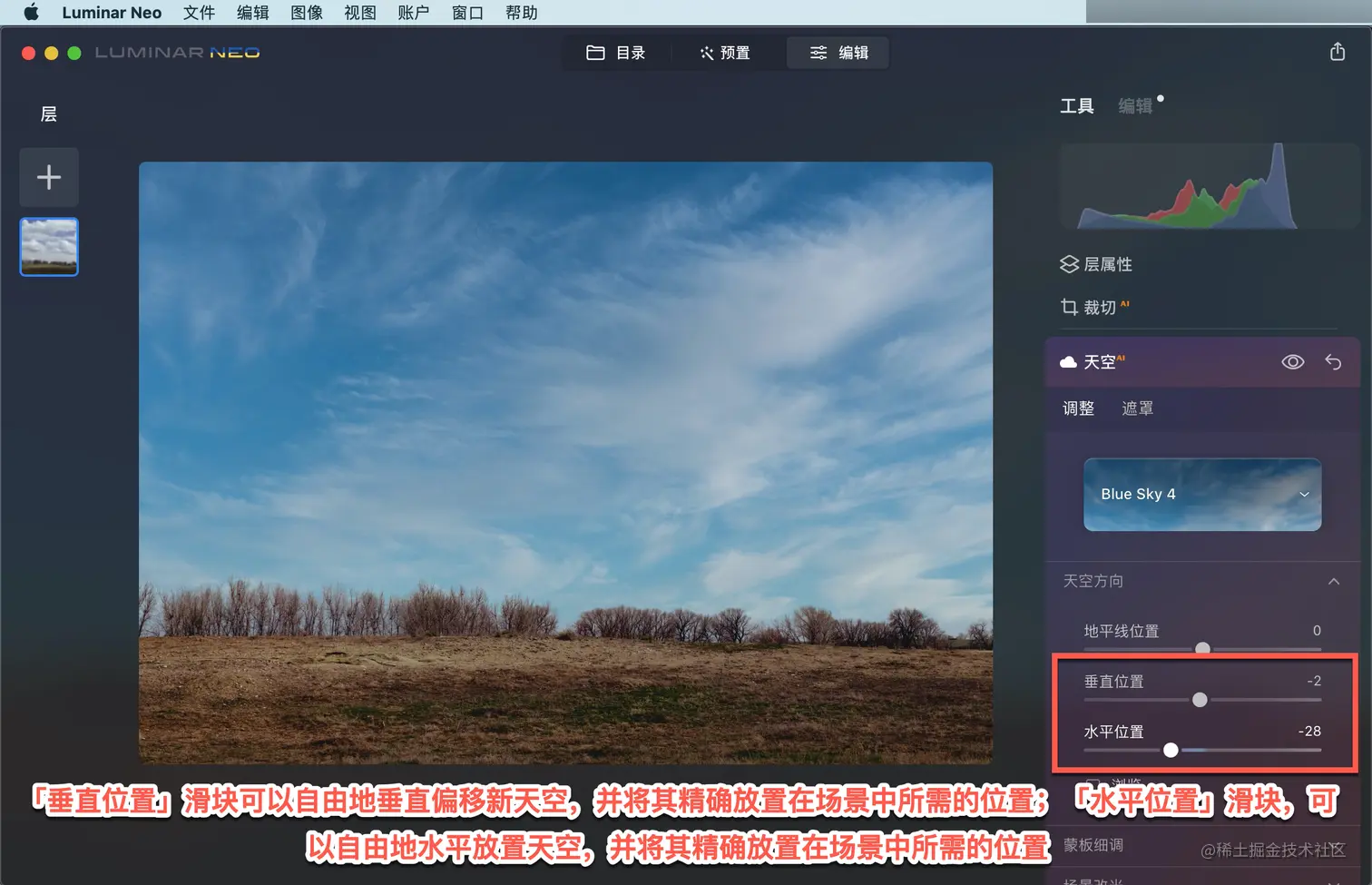Image resolution: width=1372 pixels, height=885 pixels.
Task: Open the 账户 menu
Action: pos(414,13)
